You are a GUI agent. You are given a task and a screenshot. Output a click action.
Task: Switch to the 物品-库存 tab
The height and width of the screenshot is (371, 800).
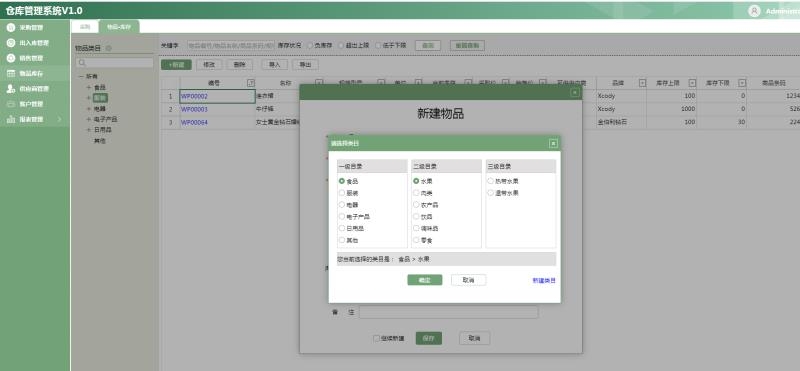point(119,27)
